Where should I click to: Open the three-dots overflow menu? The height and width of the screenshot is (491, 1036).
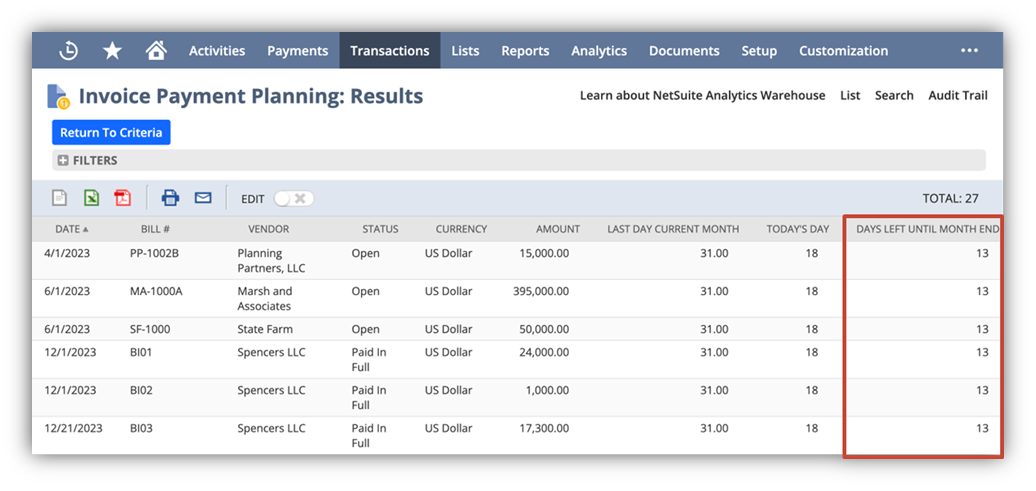pyautogui.click(x=969, y=51)
